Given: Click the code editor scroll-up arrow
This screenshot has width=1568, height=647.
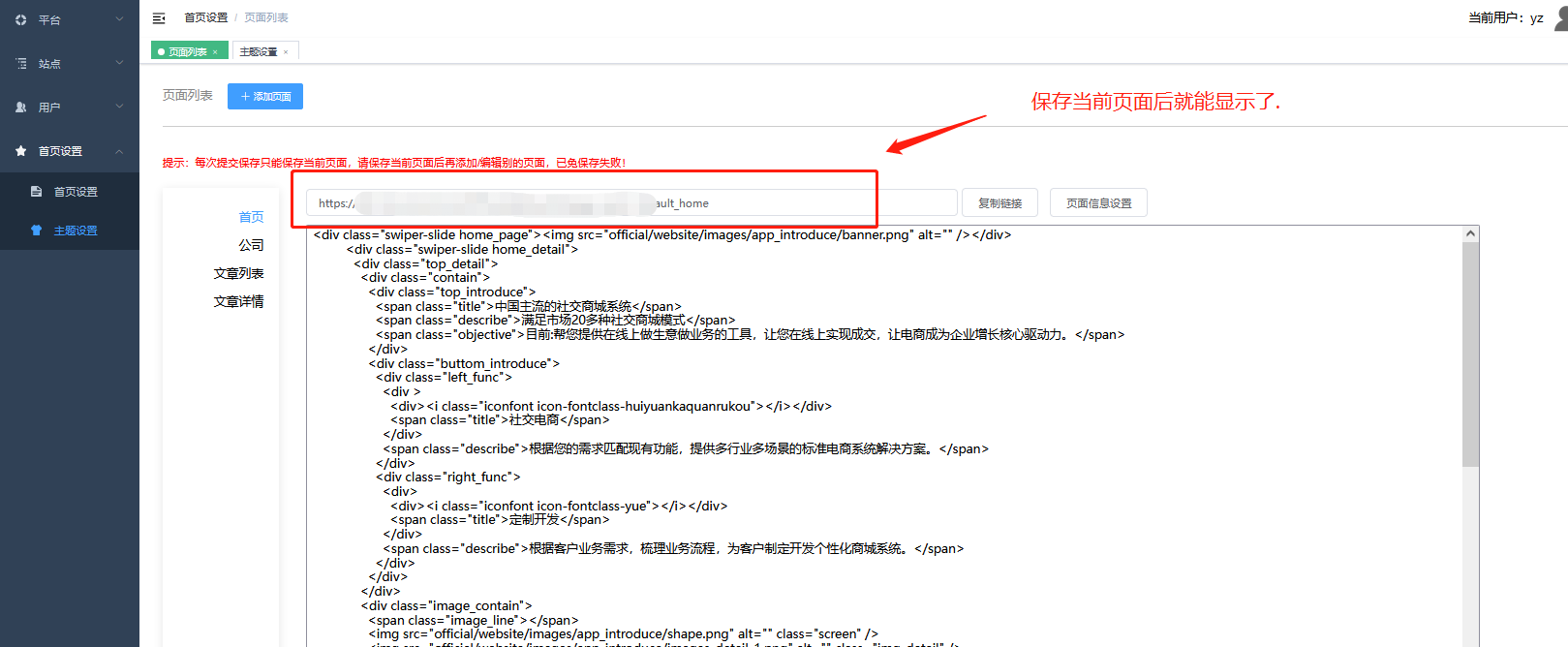Looking at the screenshot, I should coord(1470,234).
